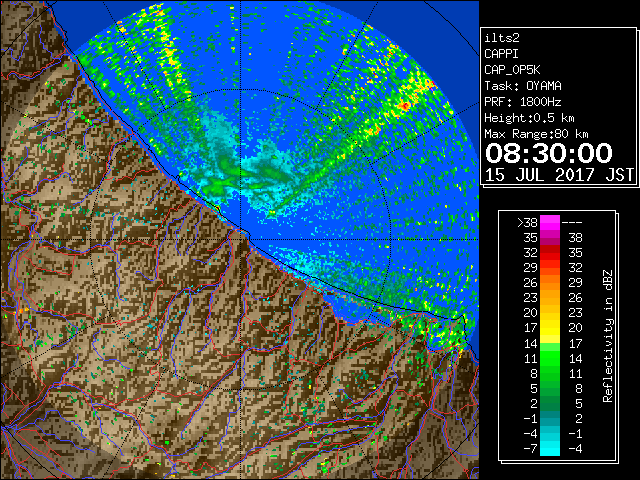This screenshot has width=640, height=480.
Task: Click the red 32–35 dBZ legend color
Action: click(550, 253)
